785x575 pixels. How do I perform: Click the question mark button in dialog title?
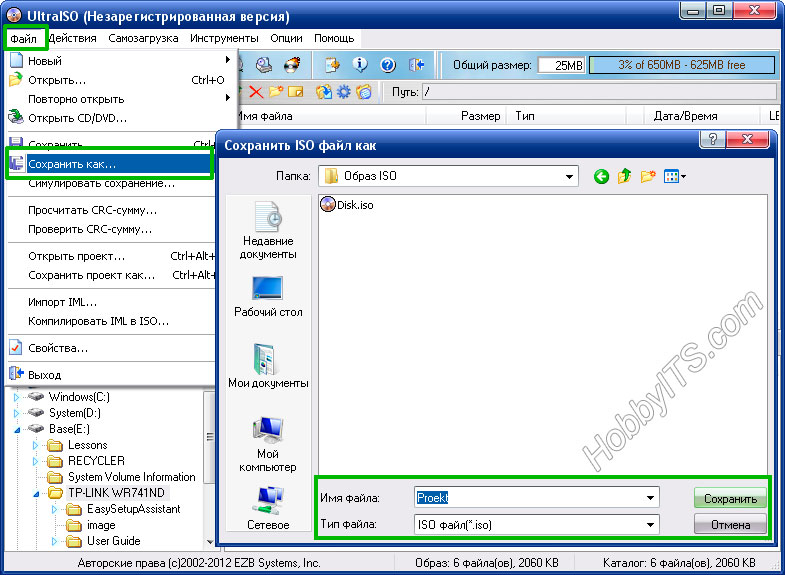(x=712, y=139)
